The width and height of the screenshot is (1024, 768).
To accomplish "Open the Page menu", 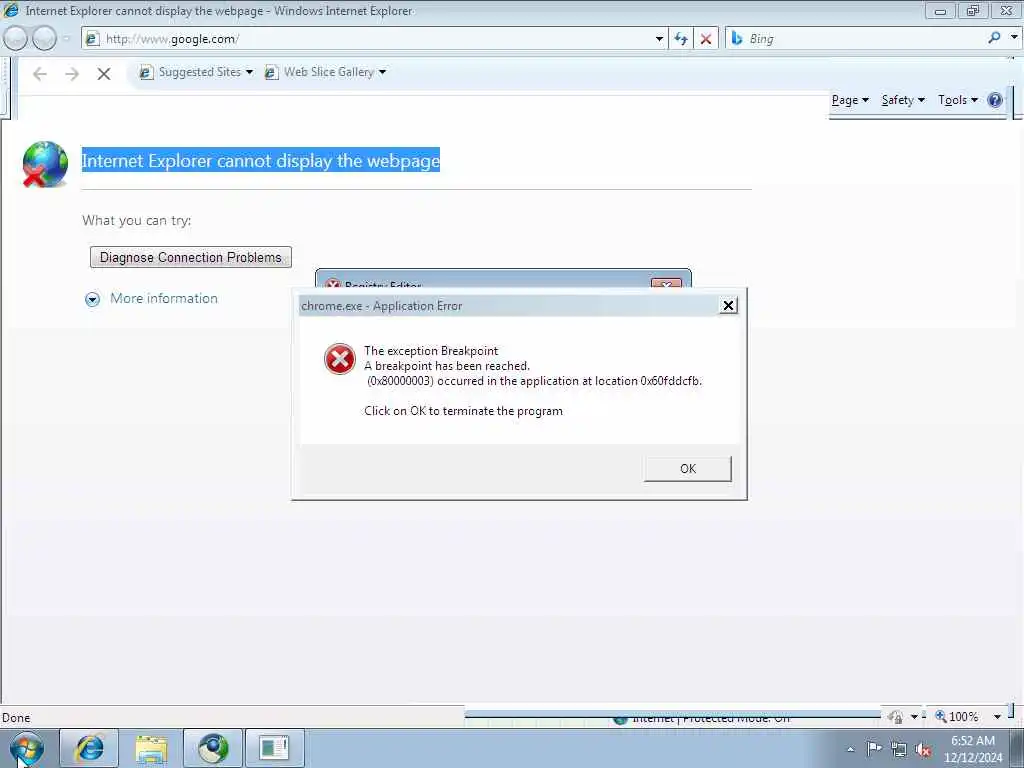I will 850,100.
